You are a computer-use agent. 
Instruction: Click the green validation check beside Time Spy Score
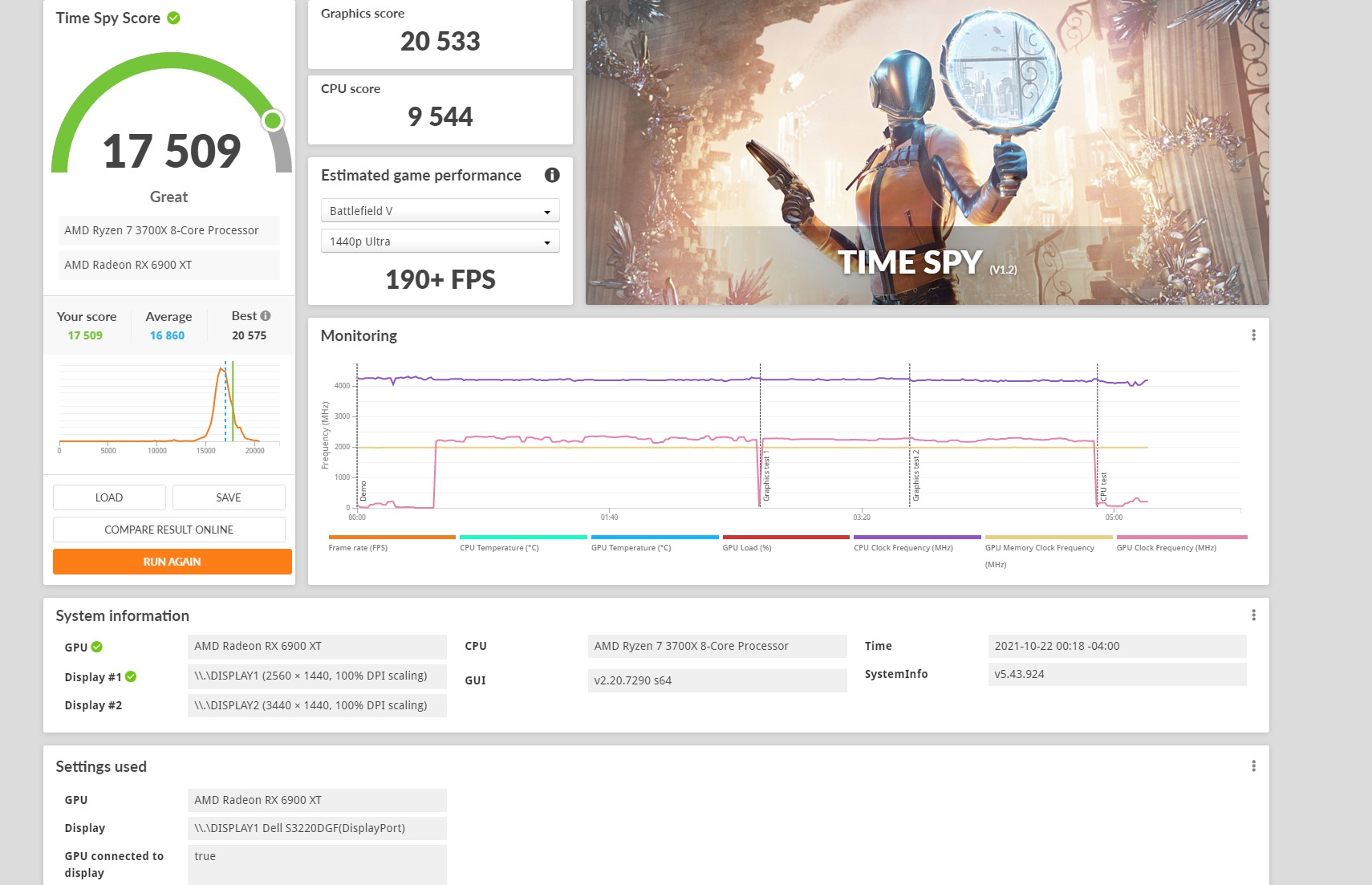click(173, 18)
